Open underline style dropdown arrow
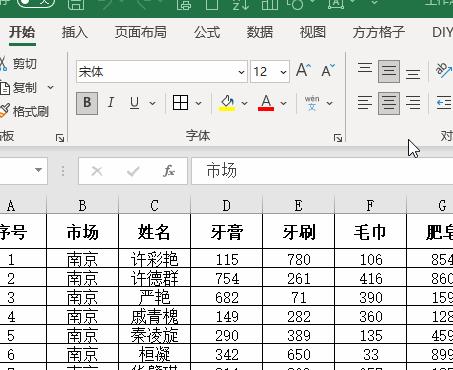The image size is (453, 370). pos(153,103)
